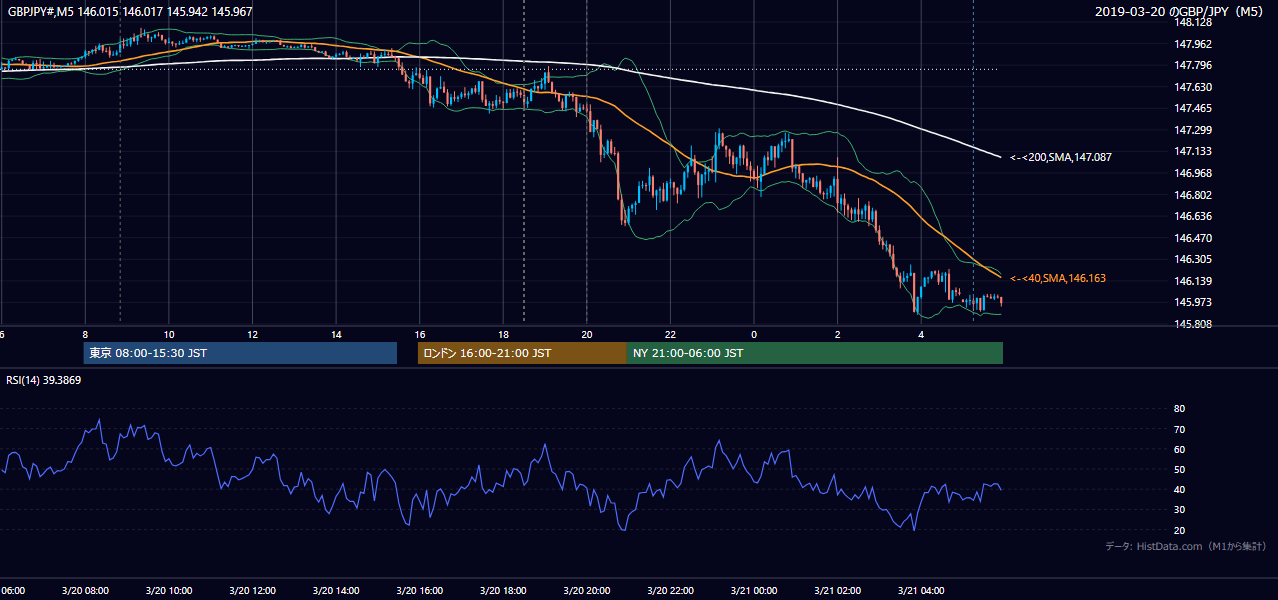The height and width of the screenshot is (600, 1278).
Task: Click the 3/20 22:00 time label
Action: 670,591
